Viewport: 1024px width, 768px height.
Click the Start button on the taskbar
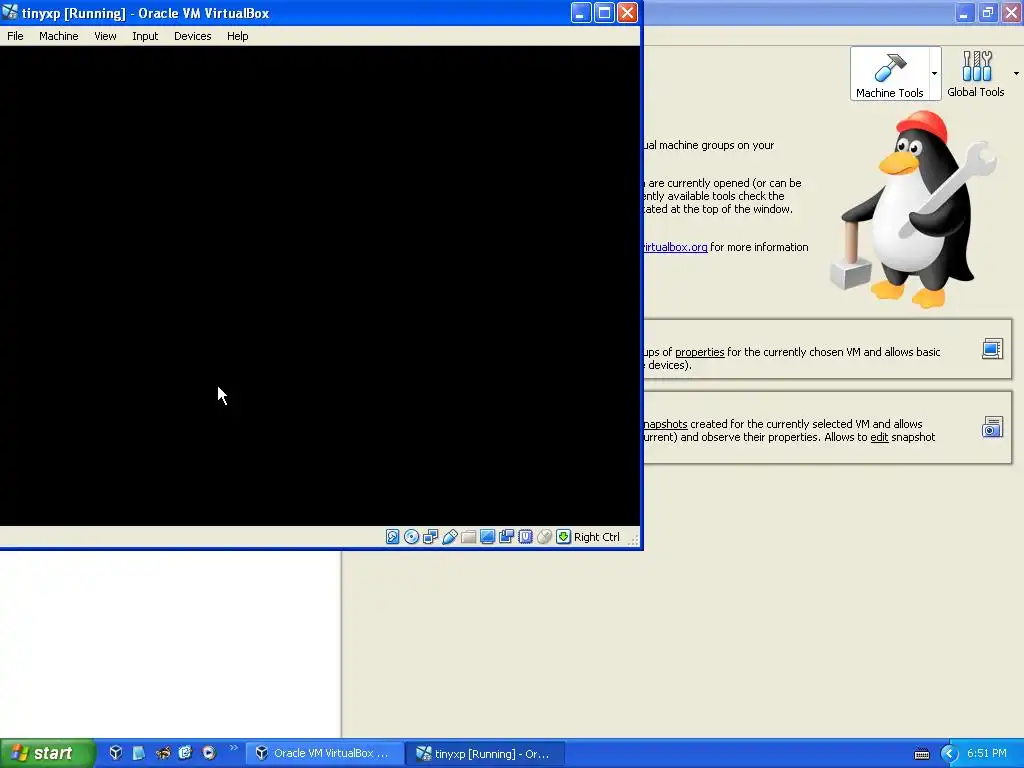click(47, 753)
